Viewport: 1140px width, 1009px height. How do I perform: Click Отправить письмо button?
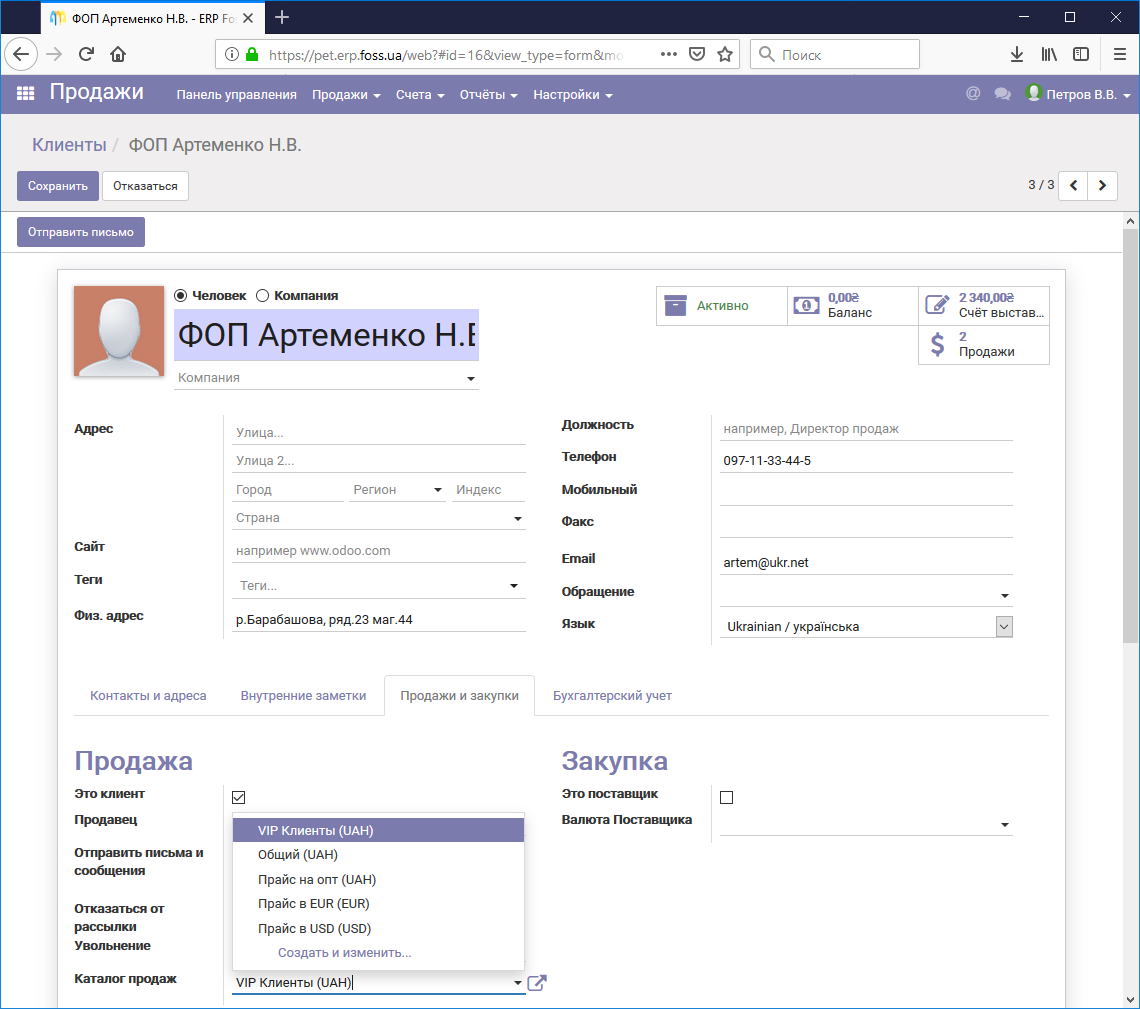pyautogui.click(x=81, y=232)
